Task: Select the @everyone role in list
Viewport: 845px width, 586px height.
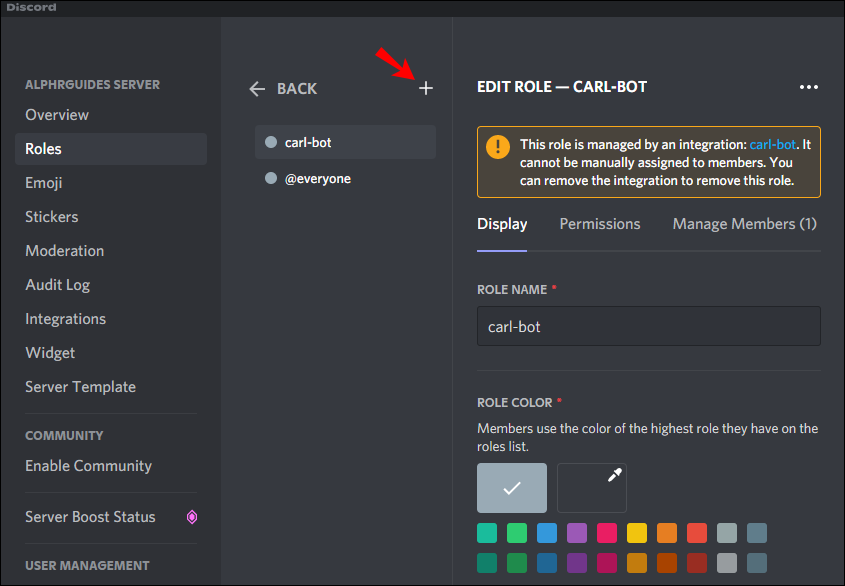Action: coord(345,178)
